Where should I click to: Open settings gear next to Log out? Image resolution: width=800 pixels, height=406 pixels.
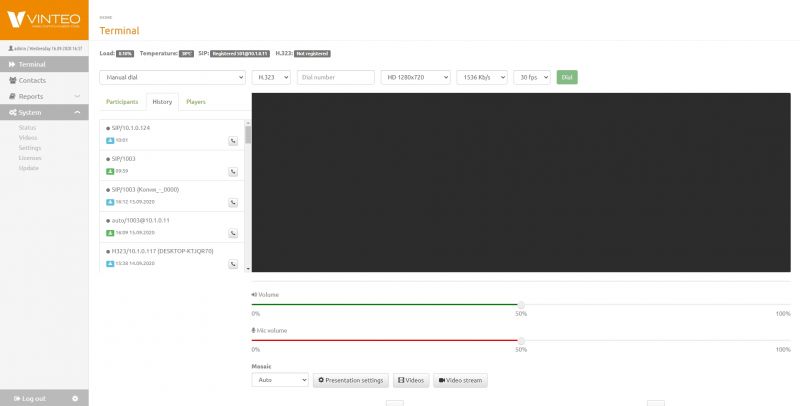[x=75, y=398]
